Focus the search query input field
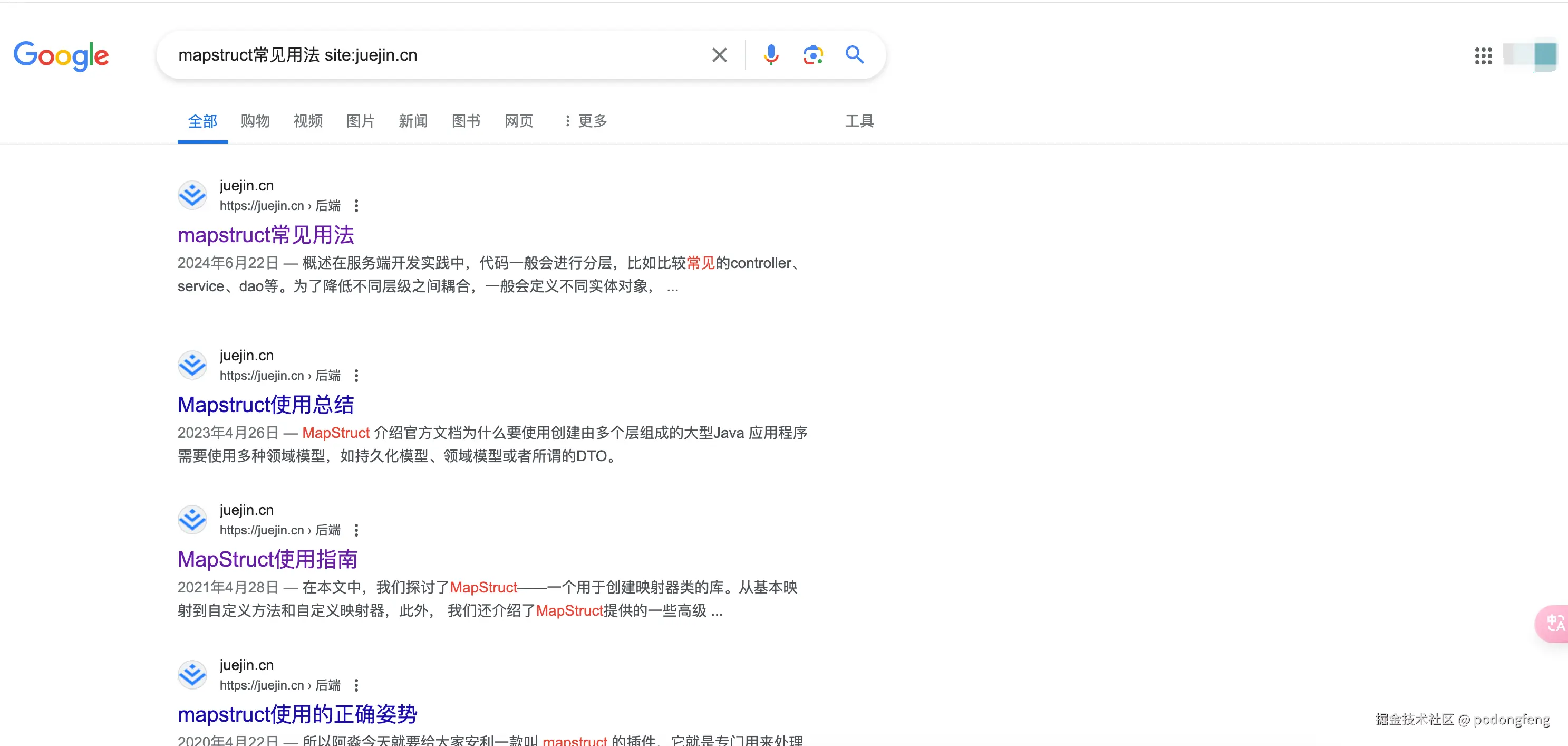Viewport: 1568px width, 746px height. (438, 55)
